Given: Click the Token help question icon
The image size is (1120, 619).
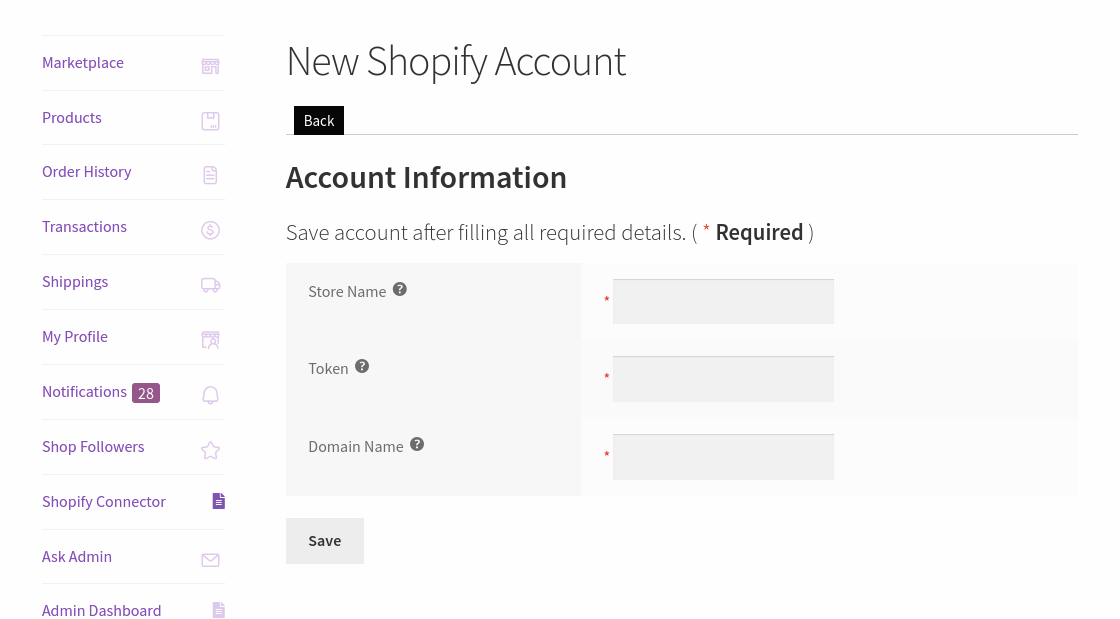Looking at the screenshot, I should coord(362,366).
